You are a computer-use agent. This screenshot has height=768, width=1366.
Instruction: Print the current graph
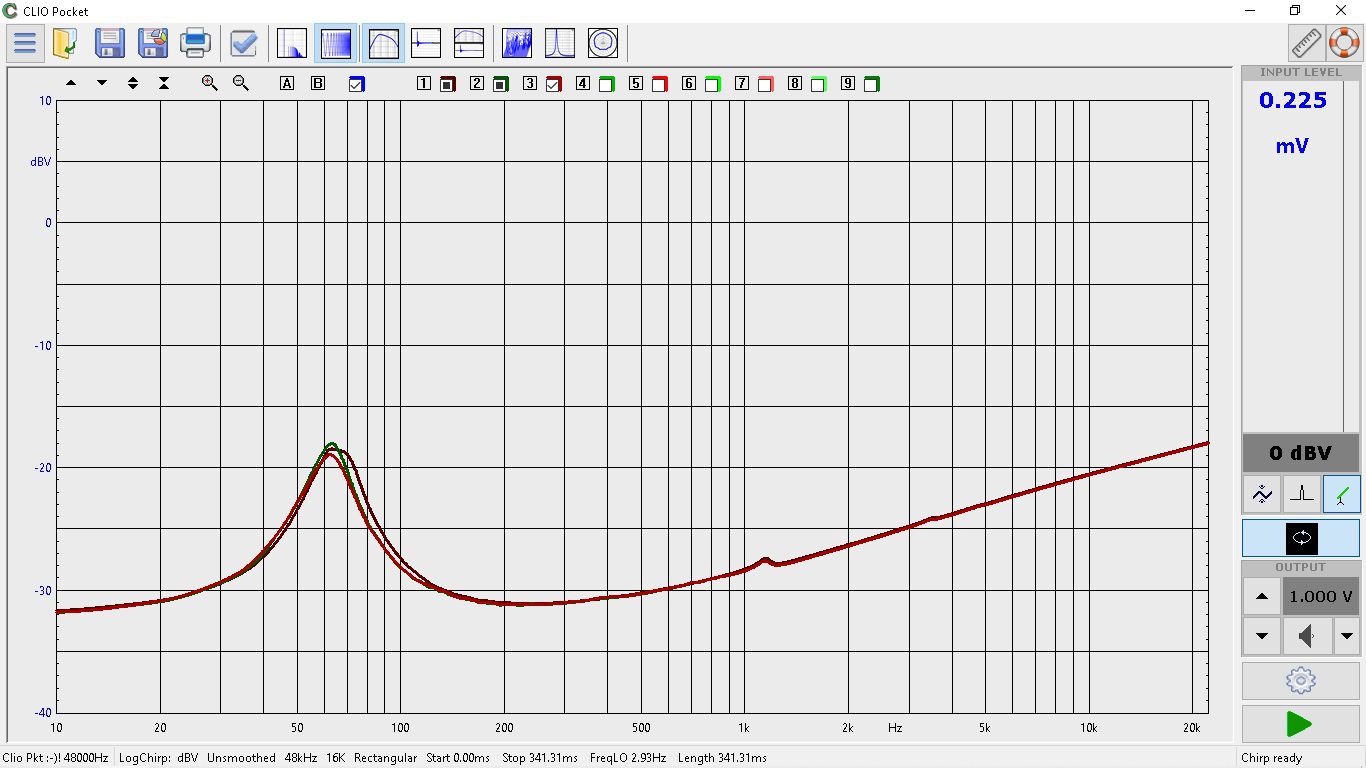coord(195,43)
